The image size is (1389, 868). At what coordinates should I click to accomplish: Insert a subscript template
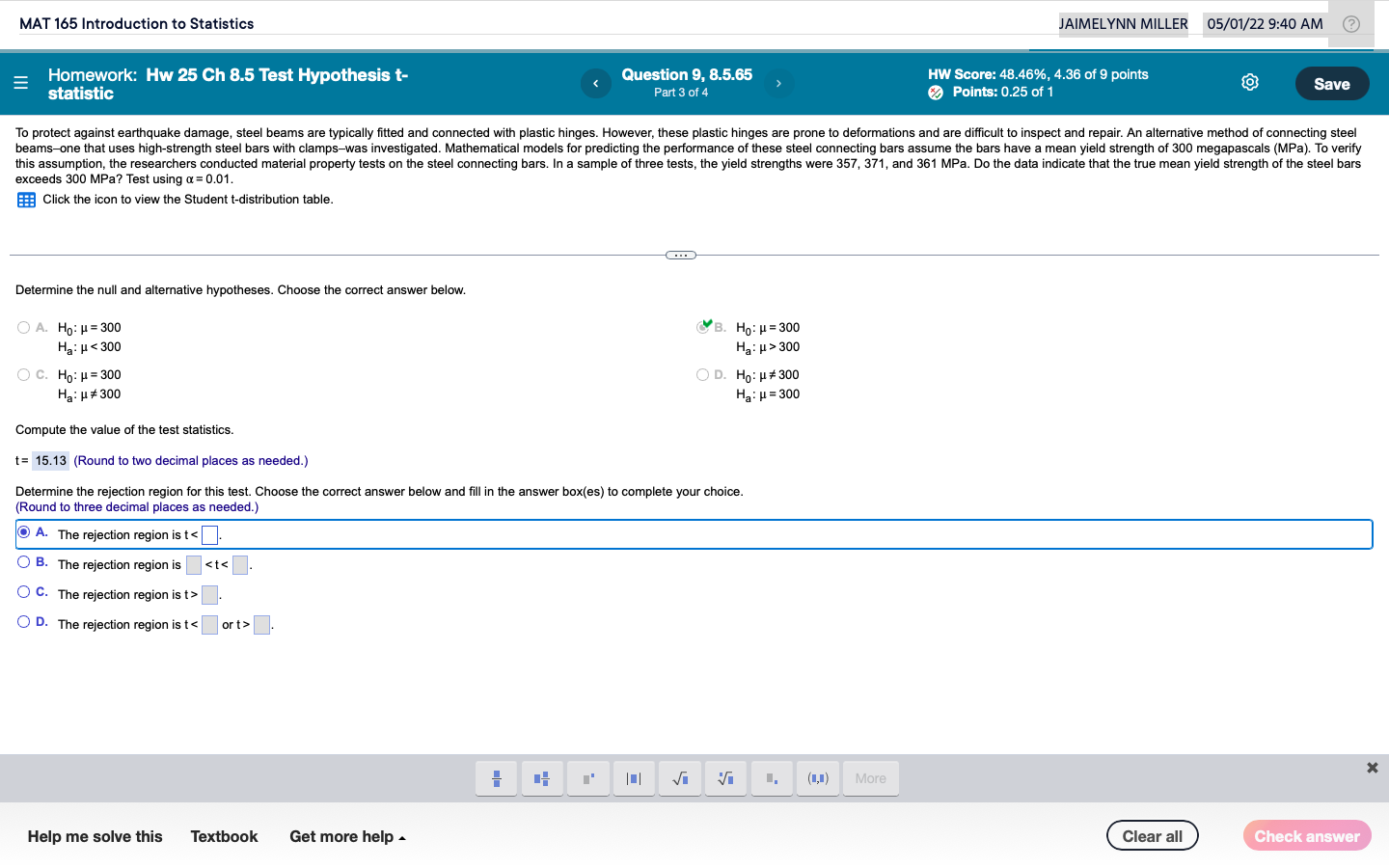coord(772,778)
